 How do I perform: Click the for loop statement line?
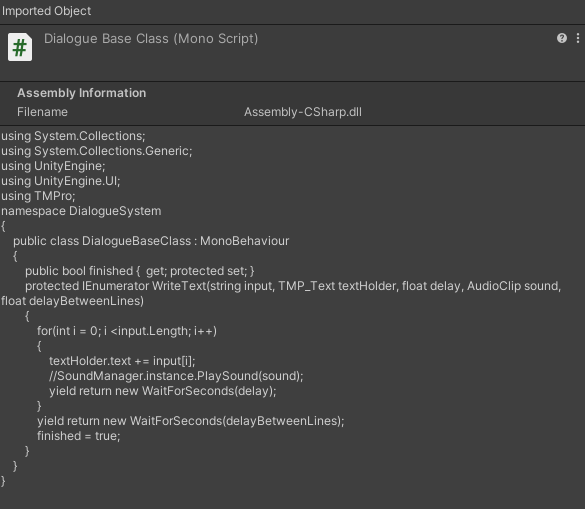pos(127,331)
